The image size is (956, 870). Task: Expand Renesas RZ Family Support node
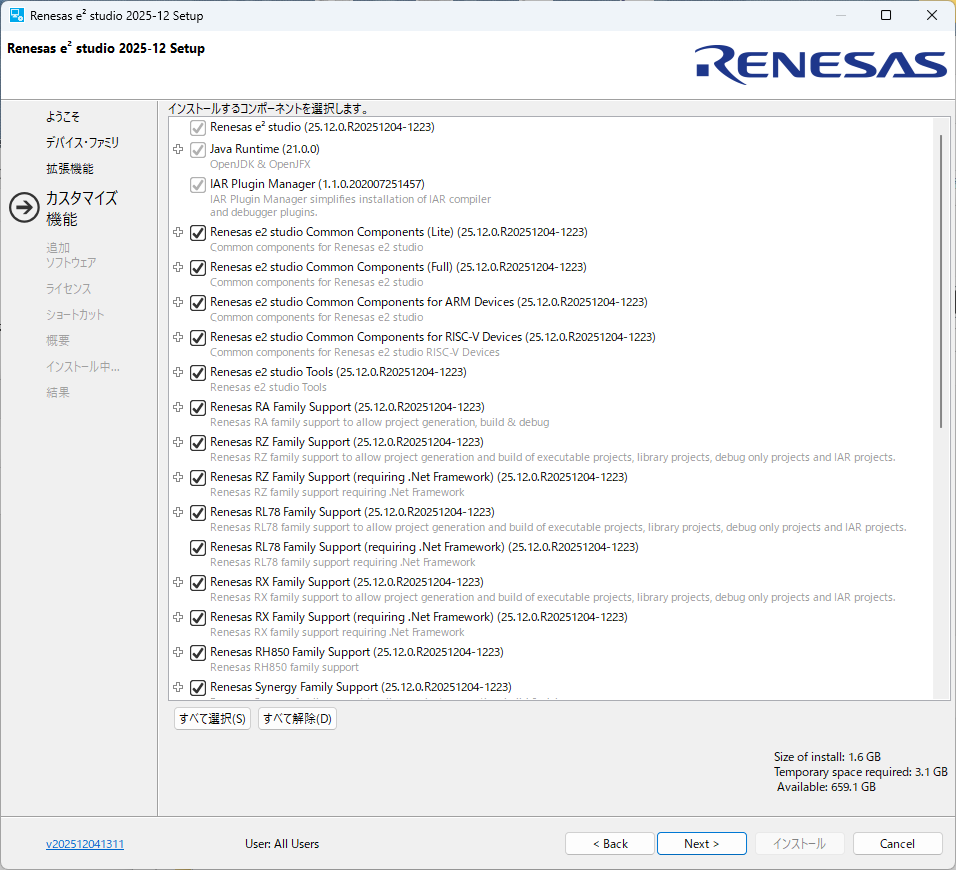click(x=178, y=443)
